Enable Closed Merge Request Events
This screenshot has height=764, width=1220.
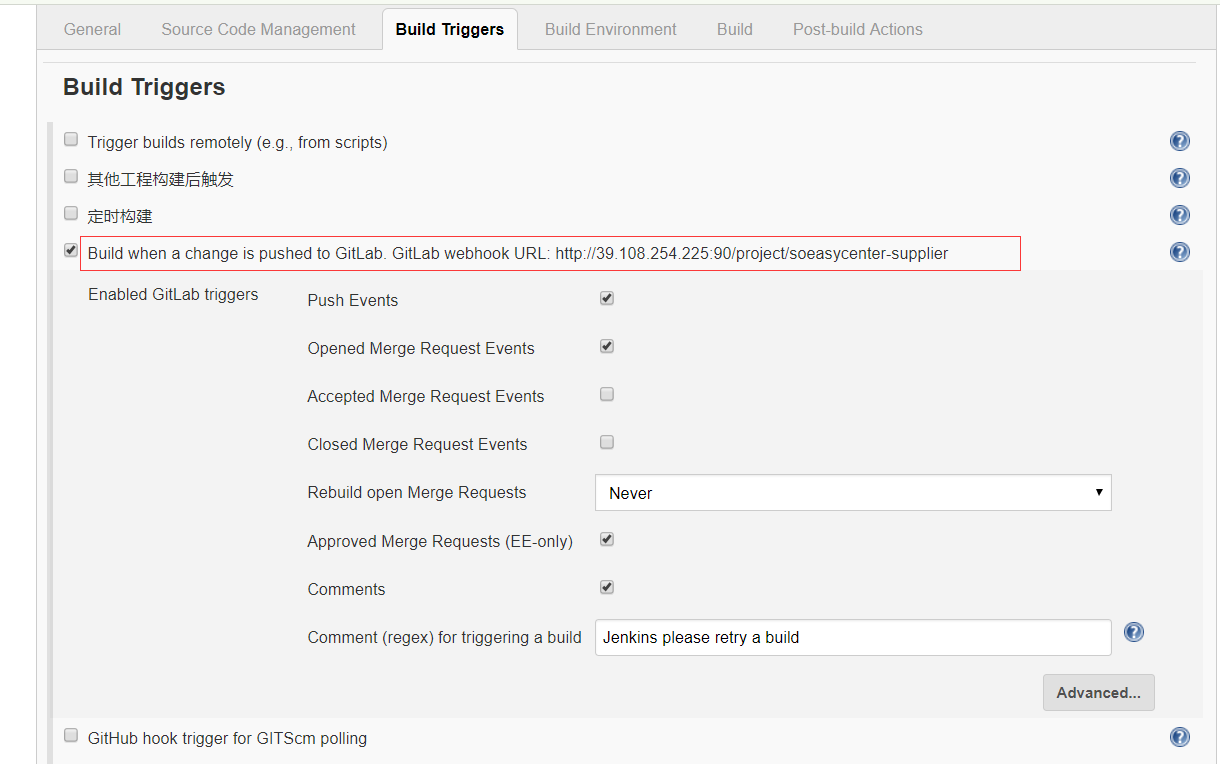607,442
